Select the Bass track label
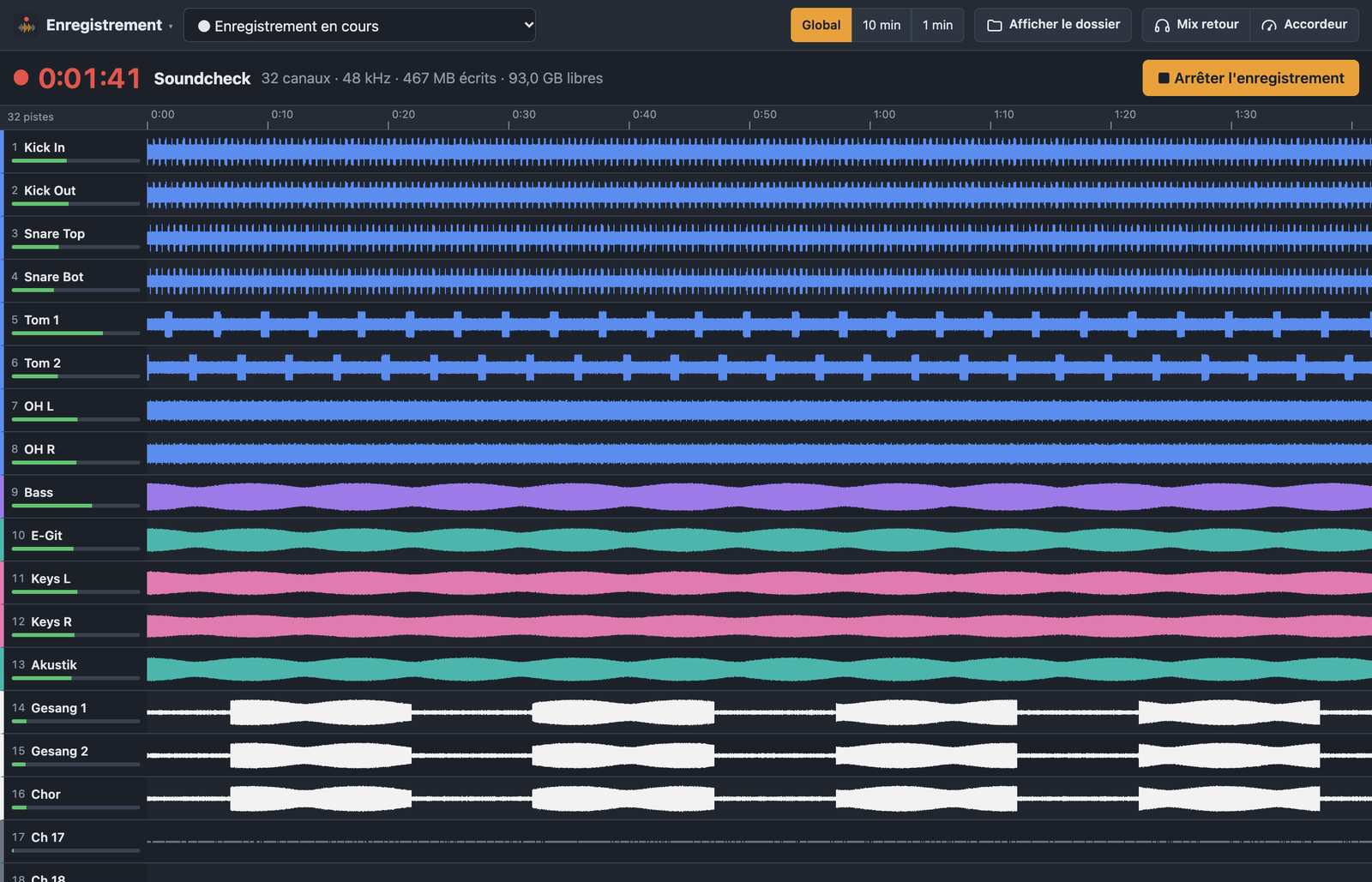1372x882 pixels. pyautogui.click(x=39, y=492)
